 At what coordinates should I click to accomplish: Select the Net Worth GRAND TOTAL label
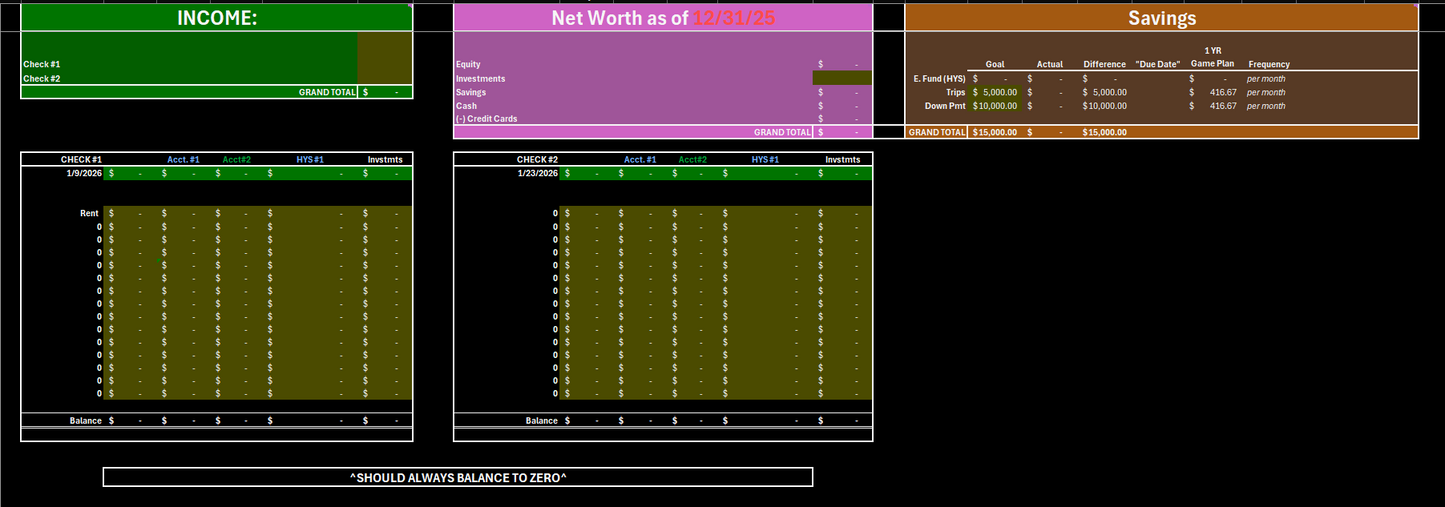(x=782, y=132)
